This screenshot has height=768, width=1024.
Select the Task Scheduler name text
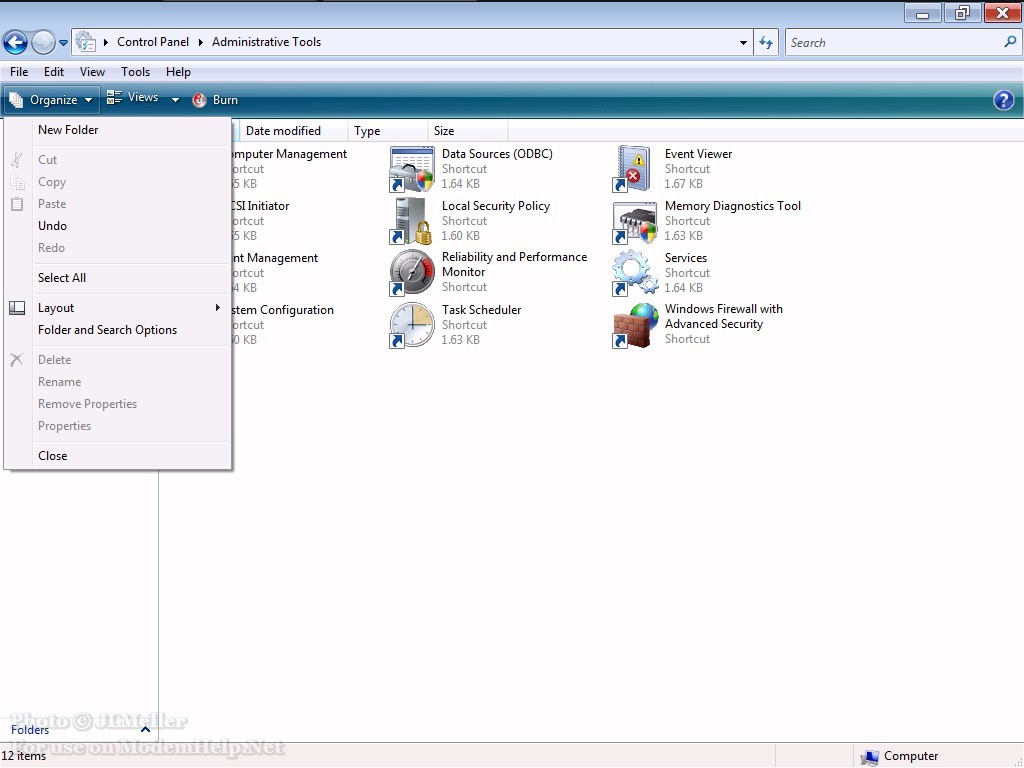coord(481,310)
